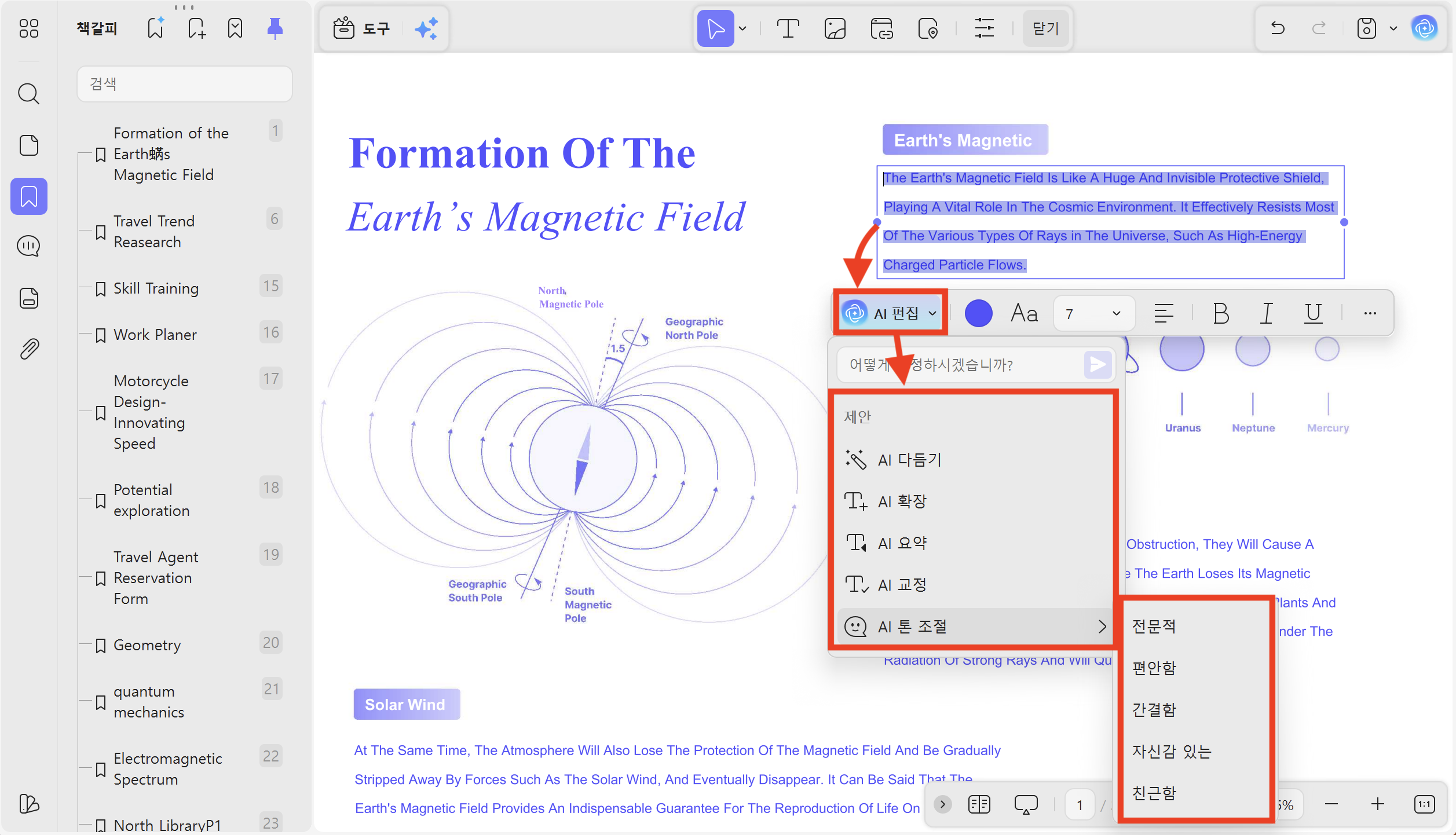Click the bookmark search field
Screen dimensions: 1456x835
pyautogui.click(x=185, y=84)
